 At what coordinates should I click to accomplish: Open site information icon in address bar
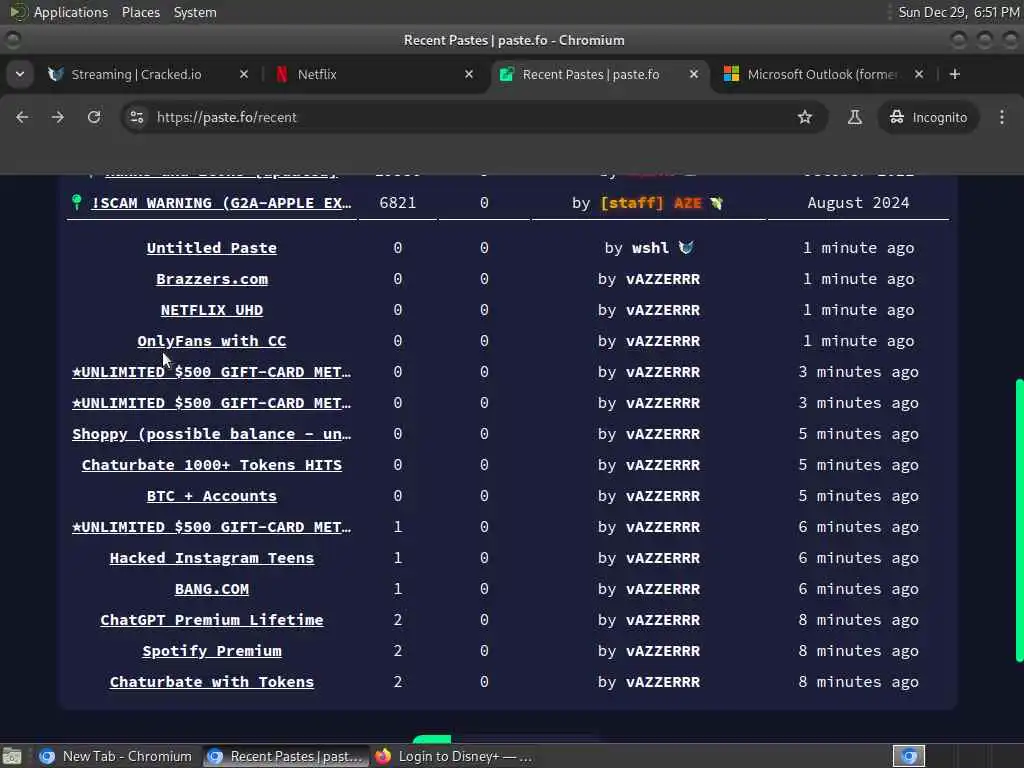pos(137,117)
